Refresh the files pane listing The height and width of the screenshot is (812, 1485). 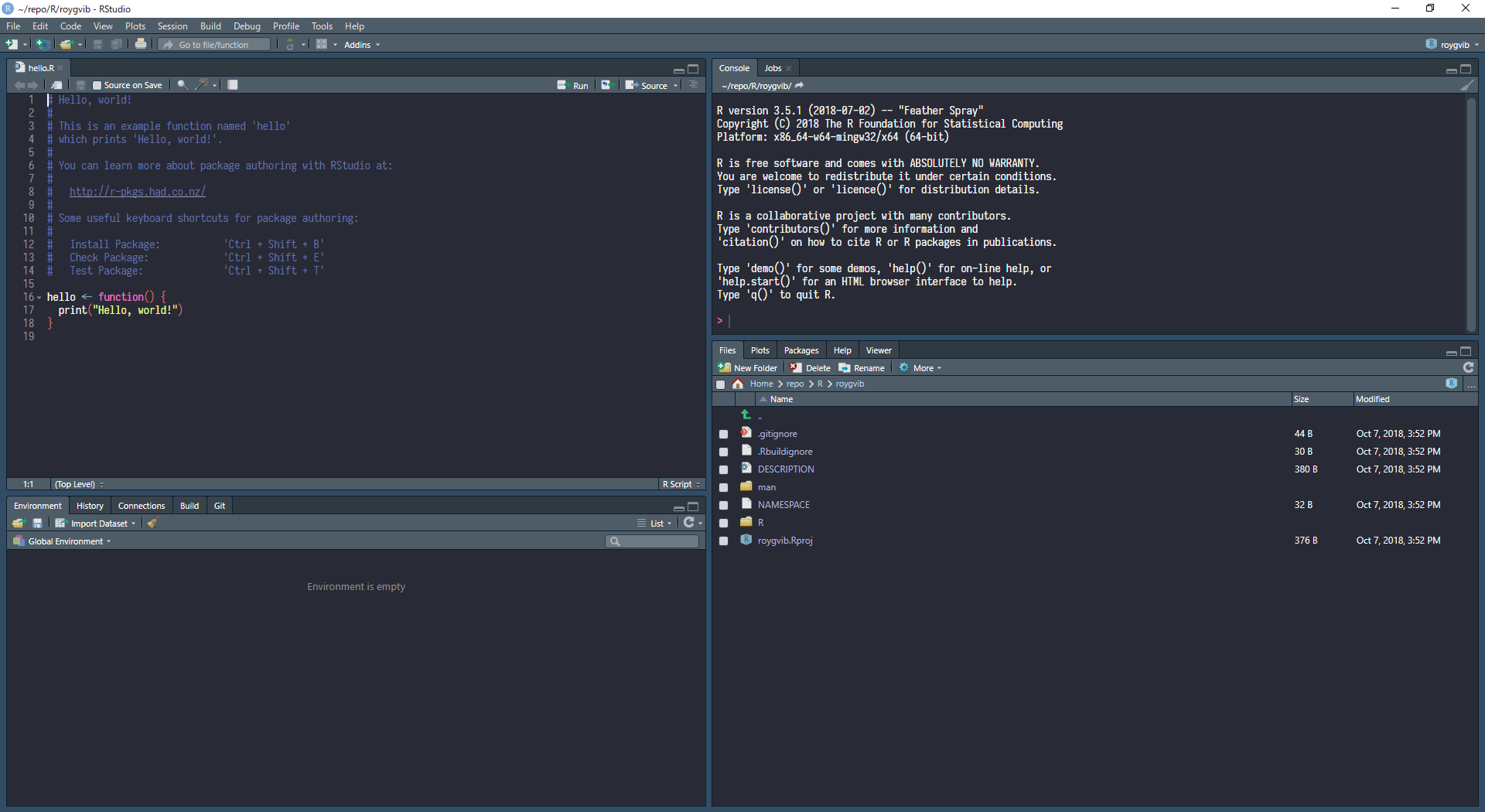tap(1468, 368)
